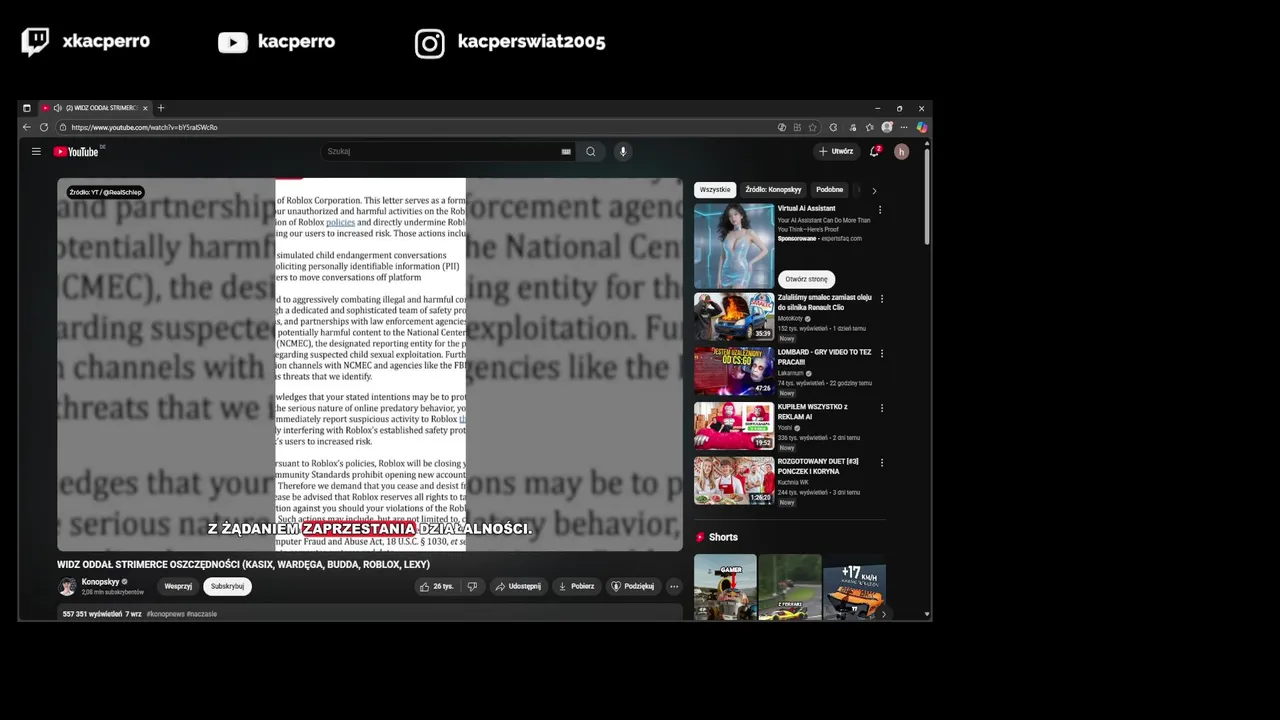1280x720 pixels.
Task: Click the Wesprzyj button
Action: [x=178, y=586]
